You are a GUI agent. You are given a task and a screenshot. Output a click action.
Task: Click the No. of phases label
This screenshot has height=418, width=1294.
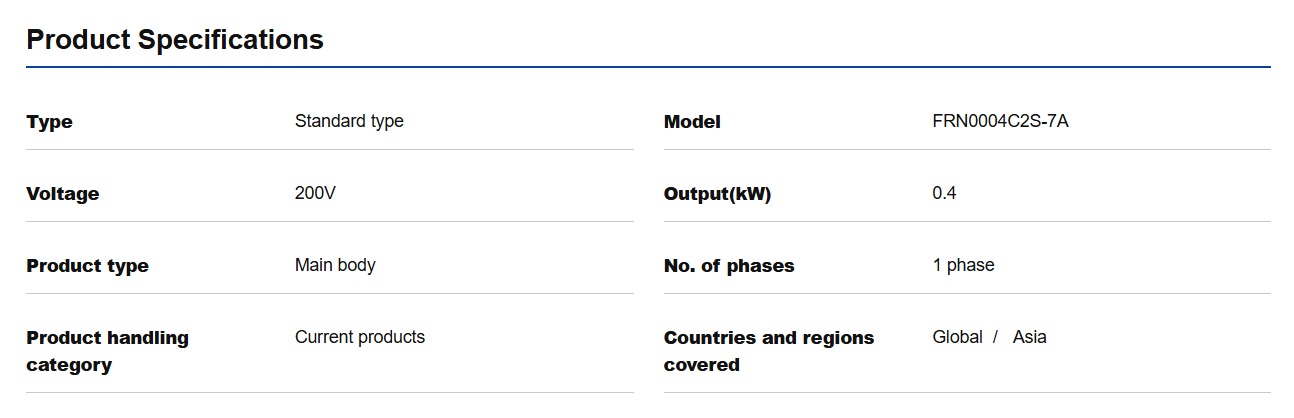(729, 266)
